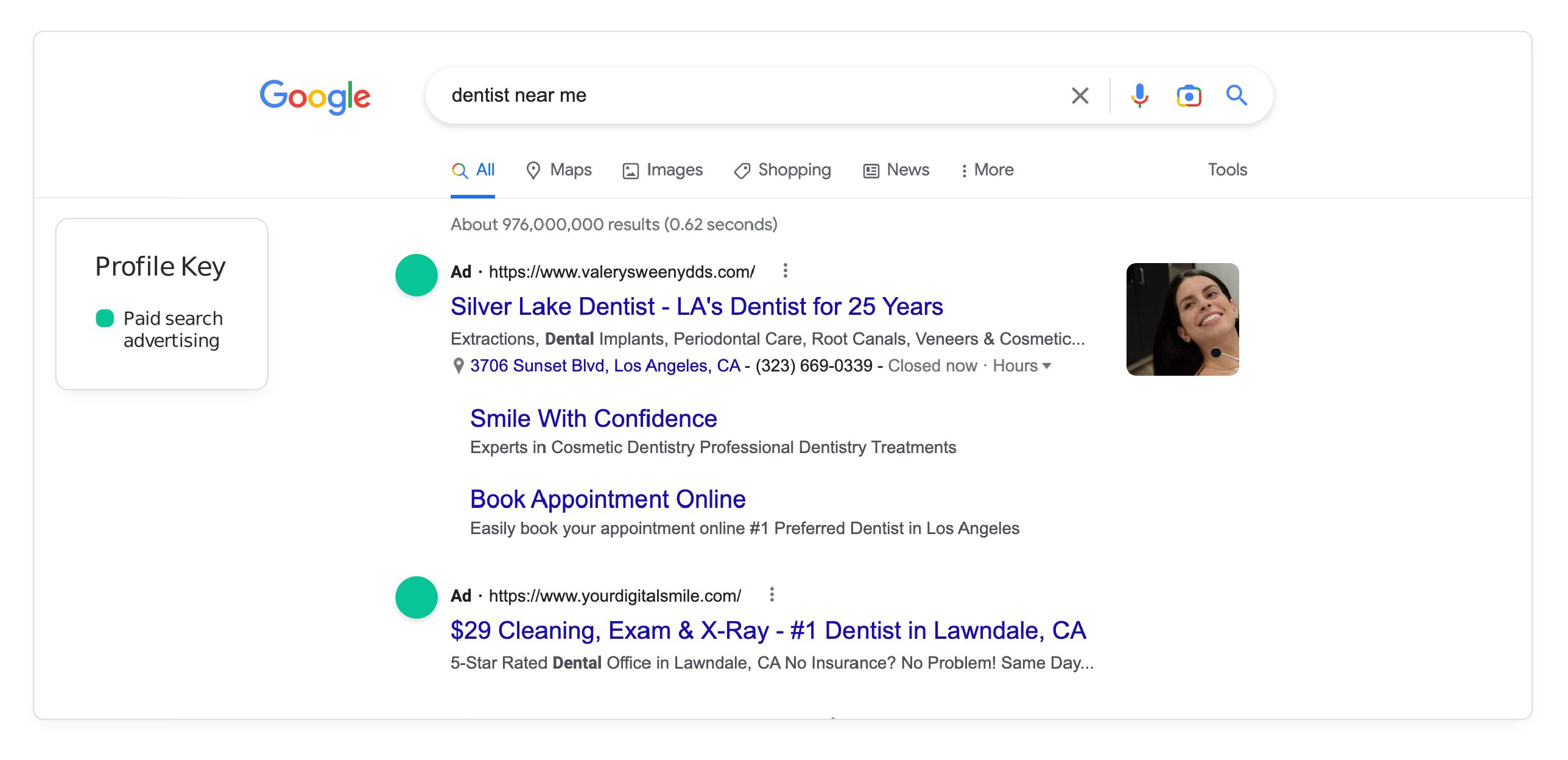
Task: Click '5-Star Rated Dental Office in Lawndale' description
Action: [772, 663]
